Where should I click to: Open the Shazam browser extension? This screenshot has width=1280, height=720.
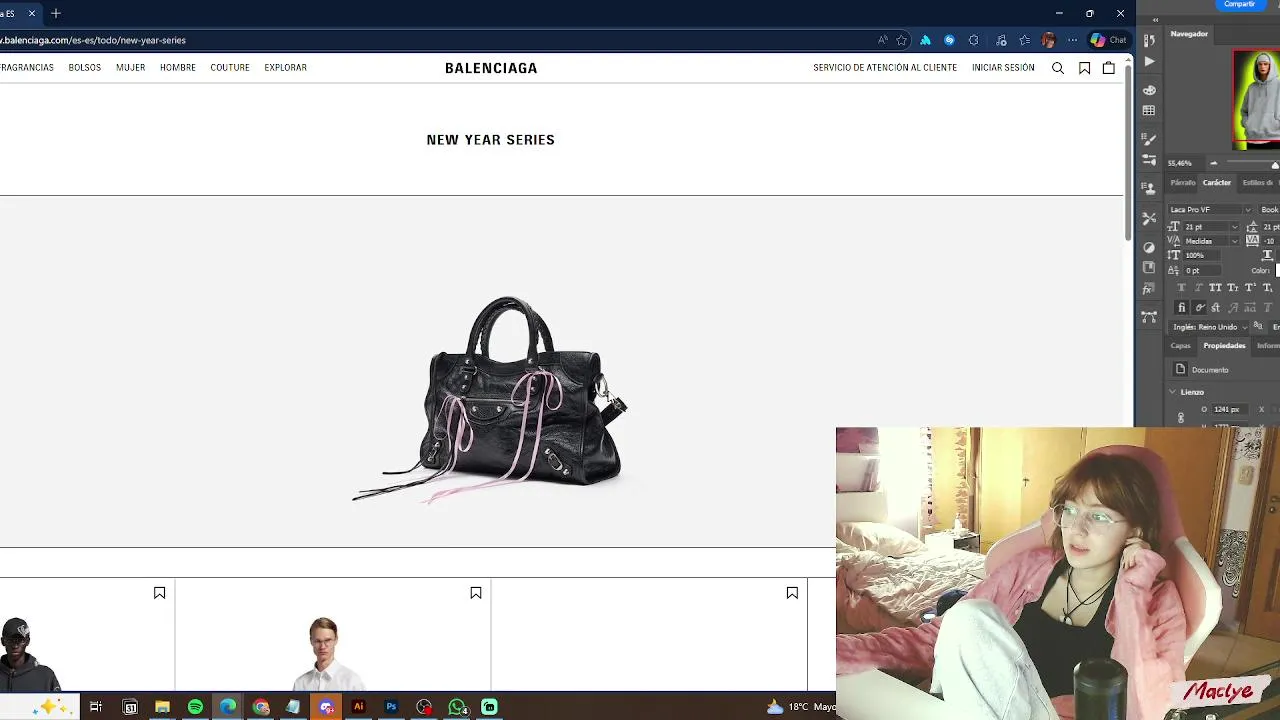coord(949,40)
